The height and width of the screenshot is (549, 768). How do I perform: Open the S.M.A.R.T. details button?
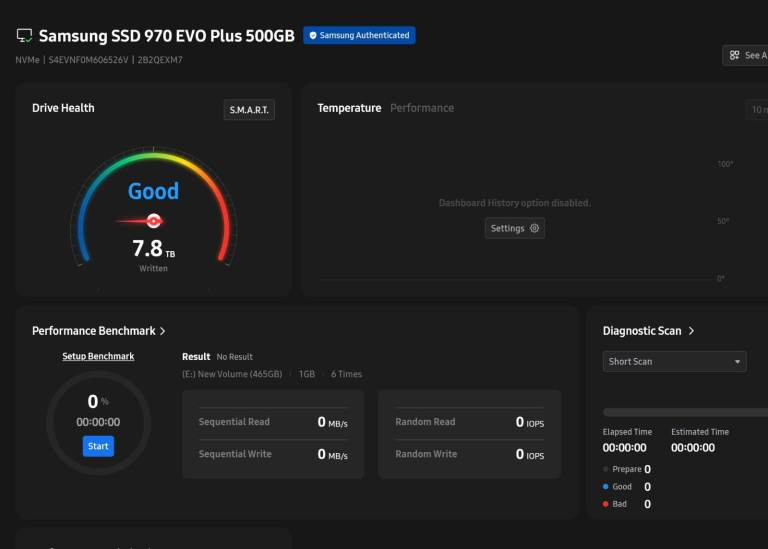(x=249, y=109)
